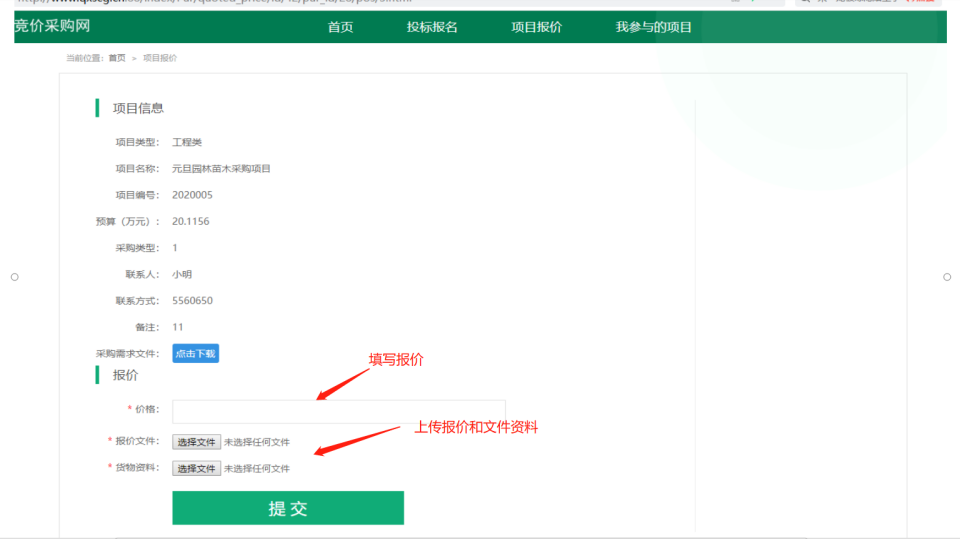Click the 项目报价 breadcrumb text
The image size is (960, 539).
[x=160, y=58]
